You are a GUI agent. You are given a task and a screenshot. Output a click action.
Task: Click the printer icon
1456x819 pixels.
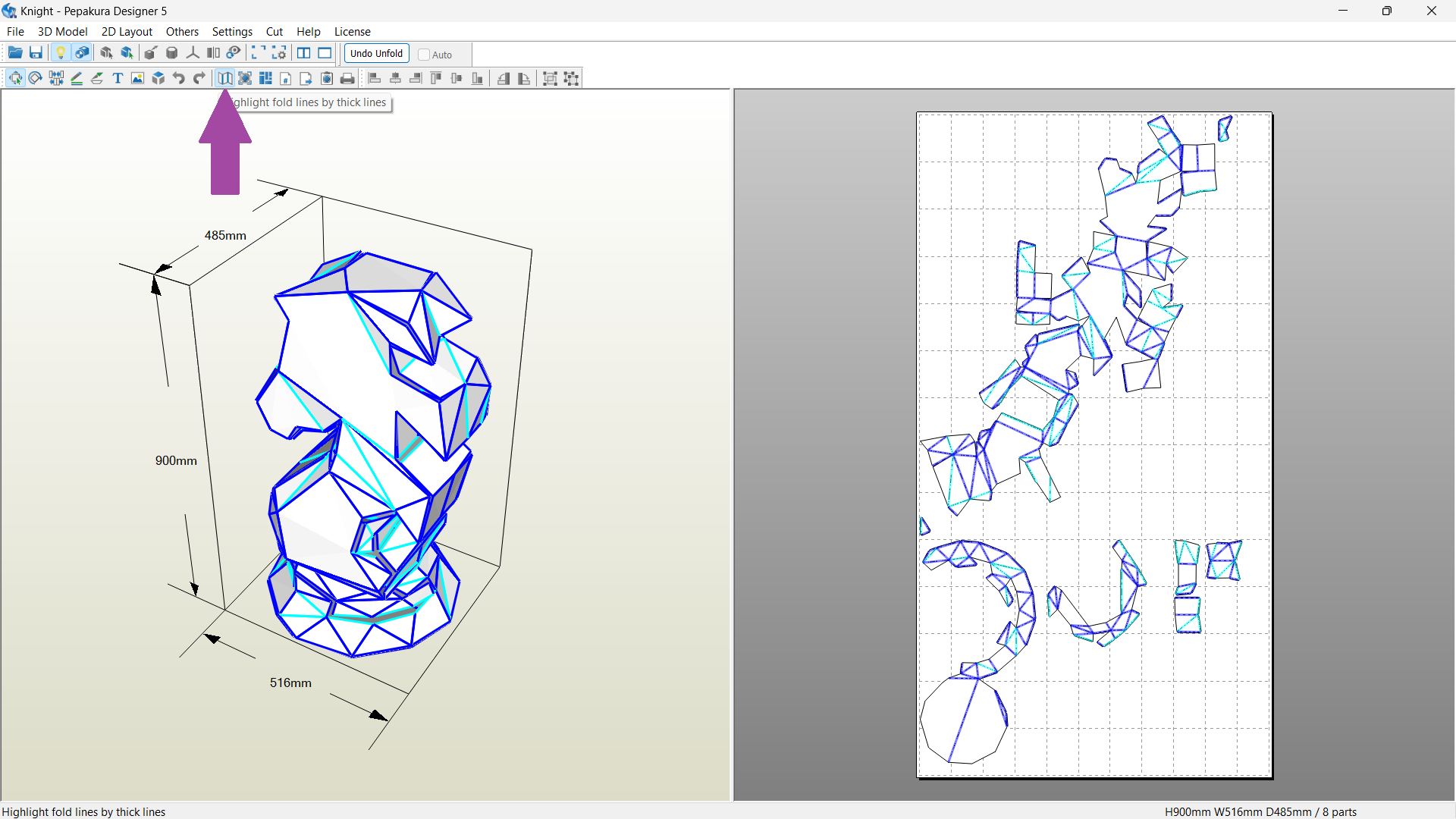[x=347, y=78]
